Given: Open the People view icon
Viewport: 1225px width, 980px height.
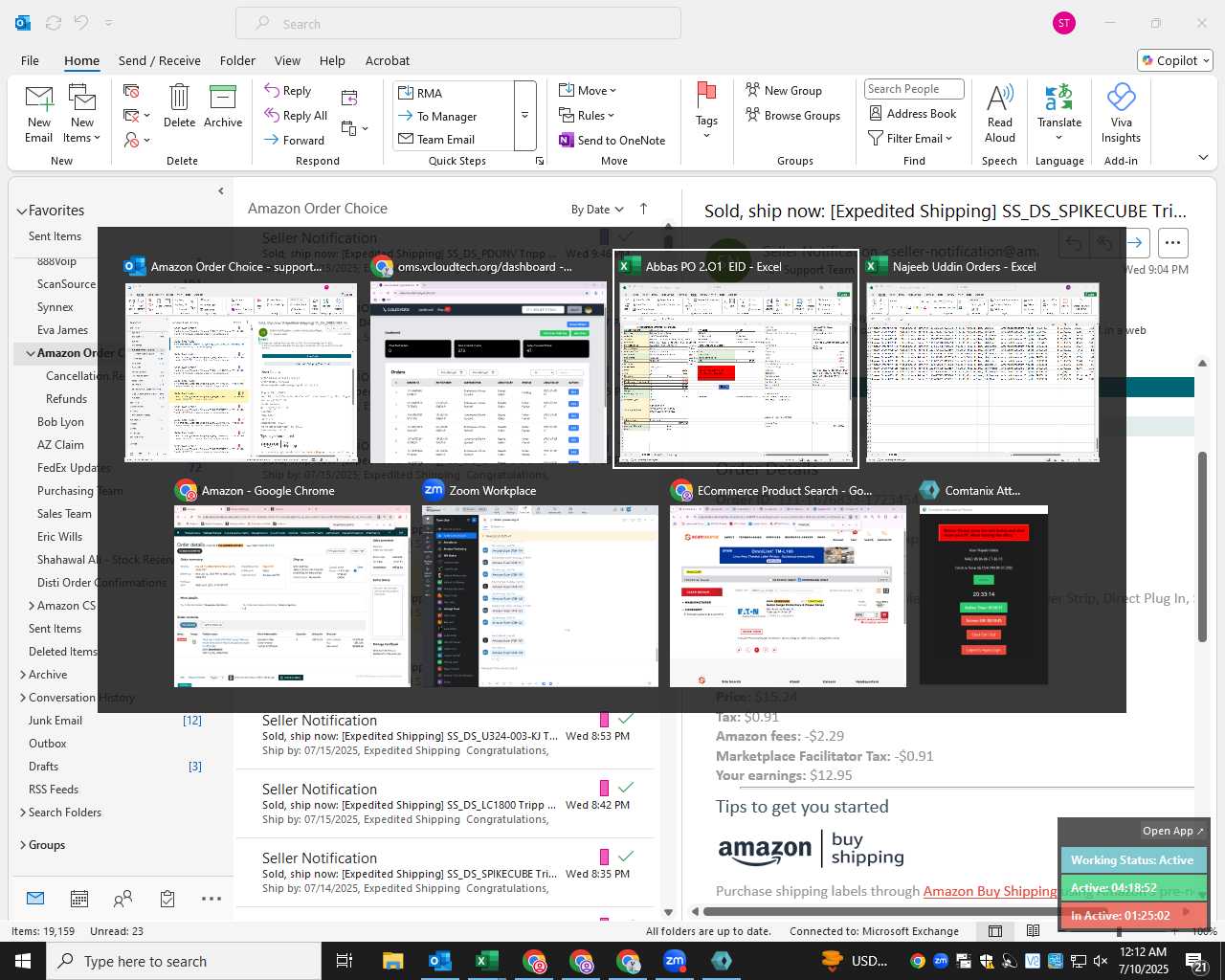Looking at the screenshot, I should [x=122, y=899].
